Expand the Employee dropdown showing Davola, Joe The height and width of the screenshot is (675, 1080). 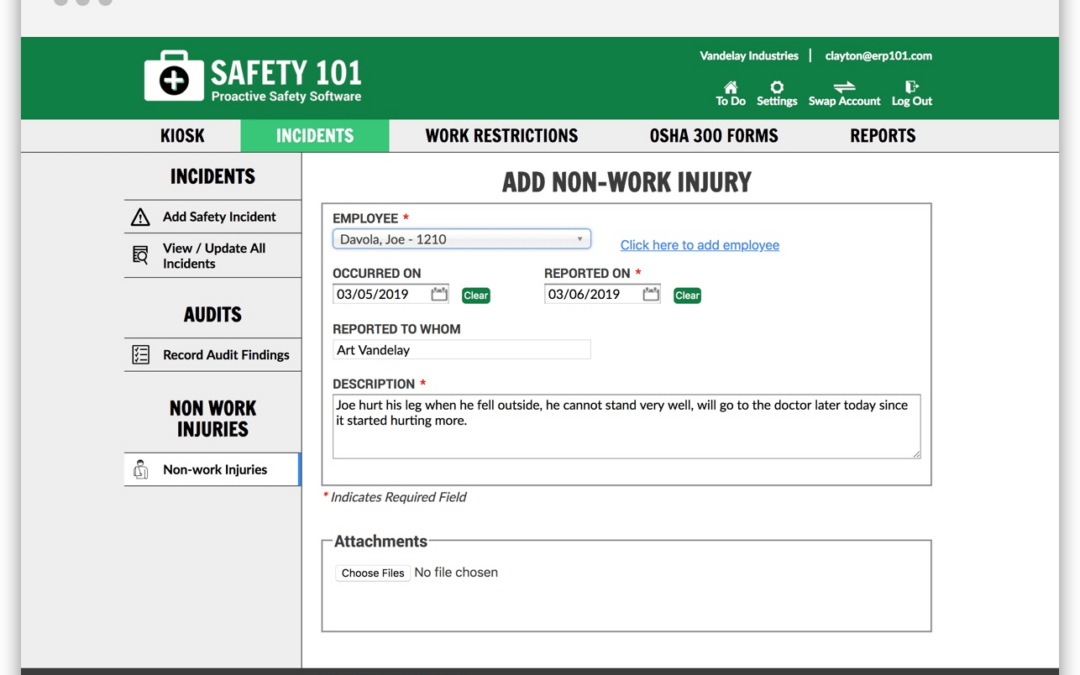[461, 239]
